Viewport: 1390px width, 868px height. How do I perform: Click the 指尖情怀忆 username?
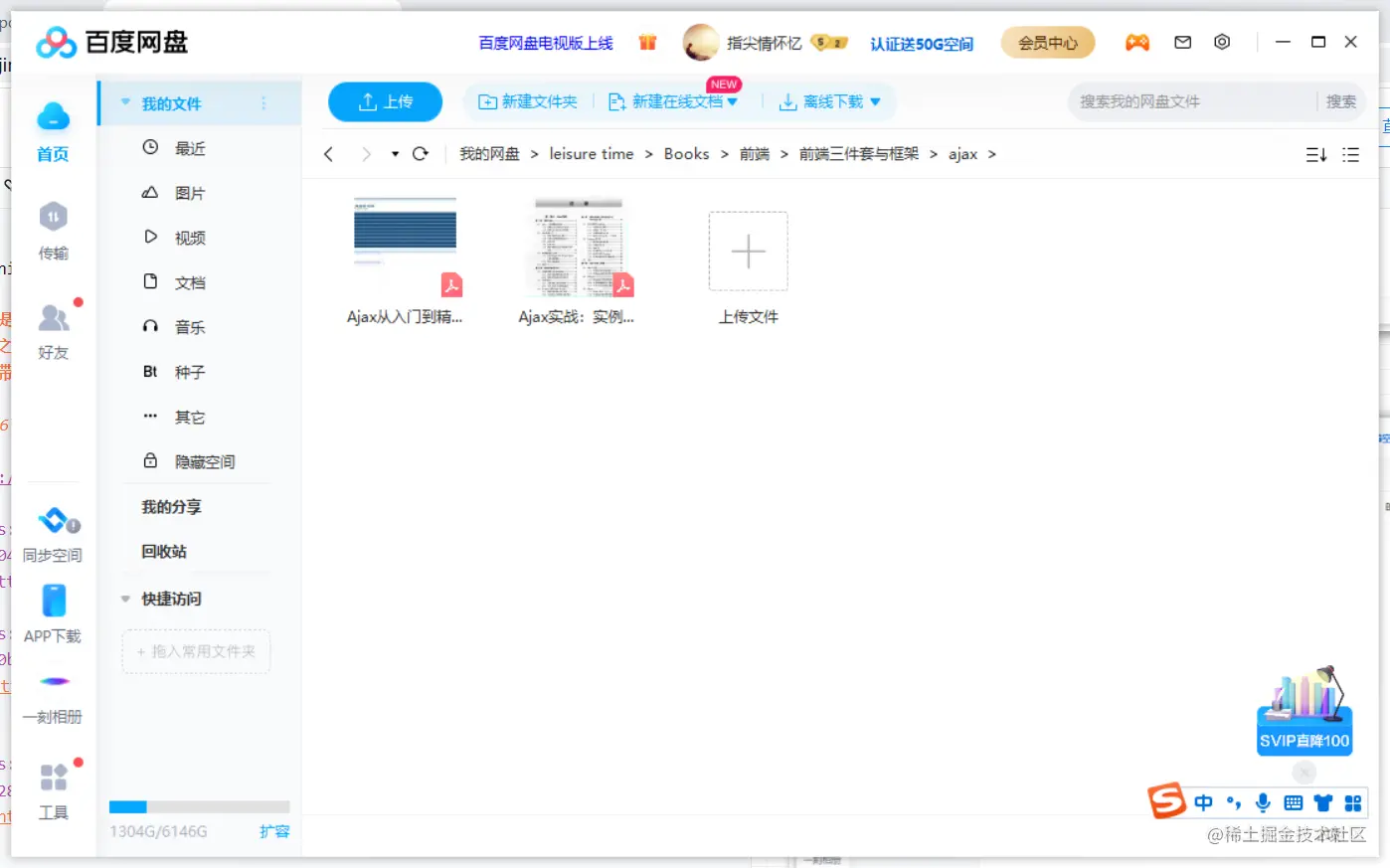764,43
